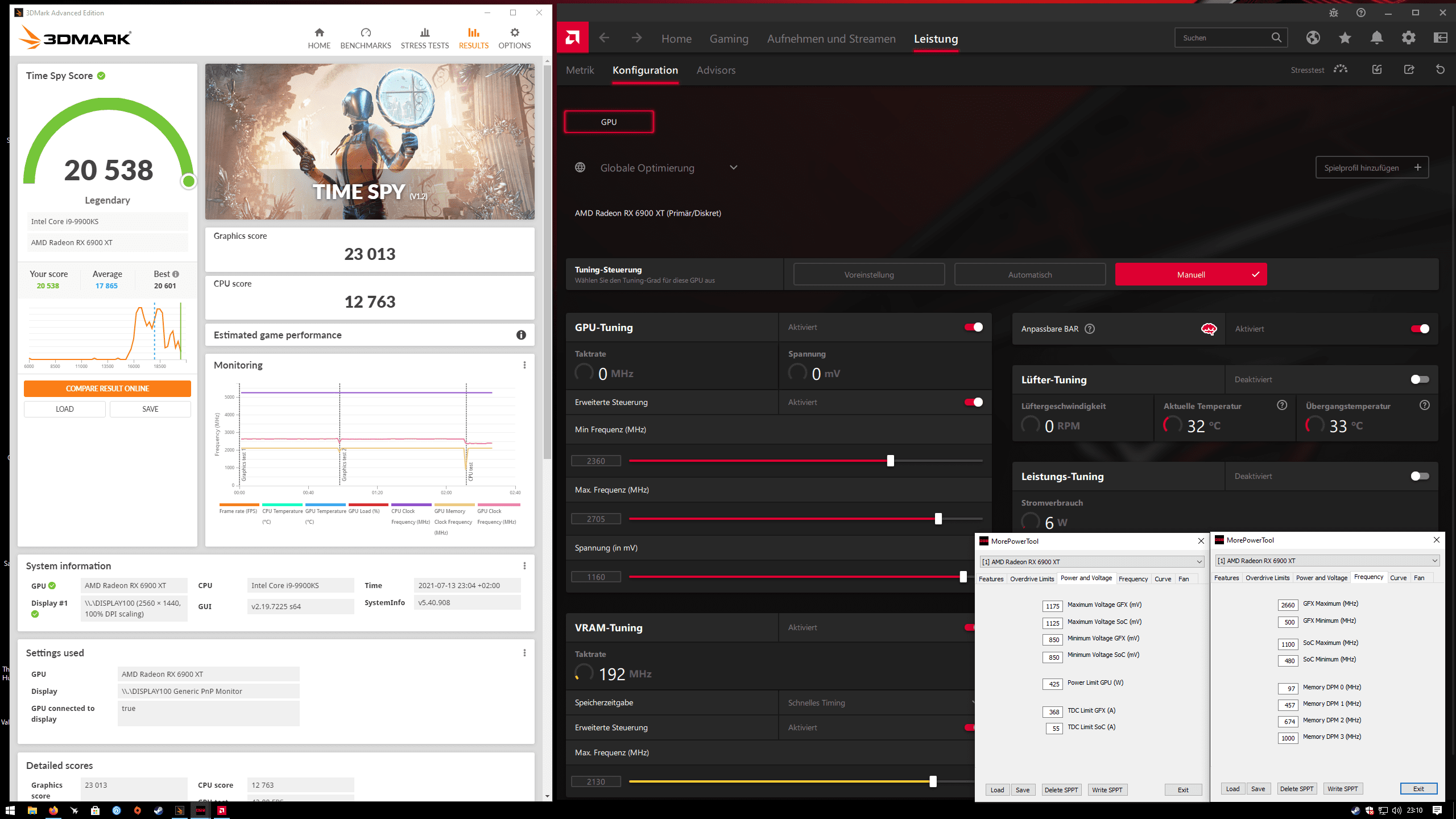Click the search magnifier in the Suchen box
This screenshot has width=1456, height=819.
point(1276,38)
